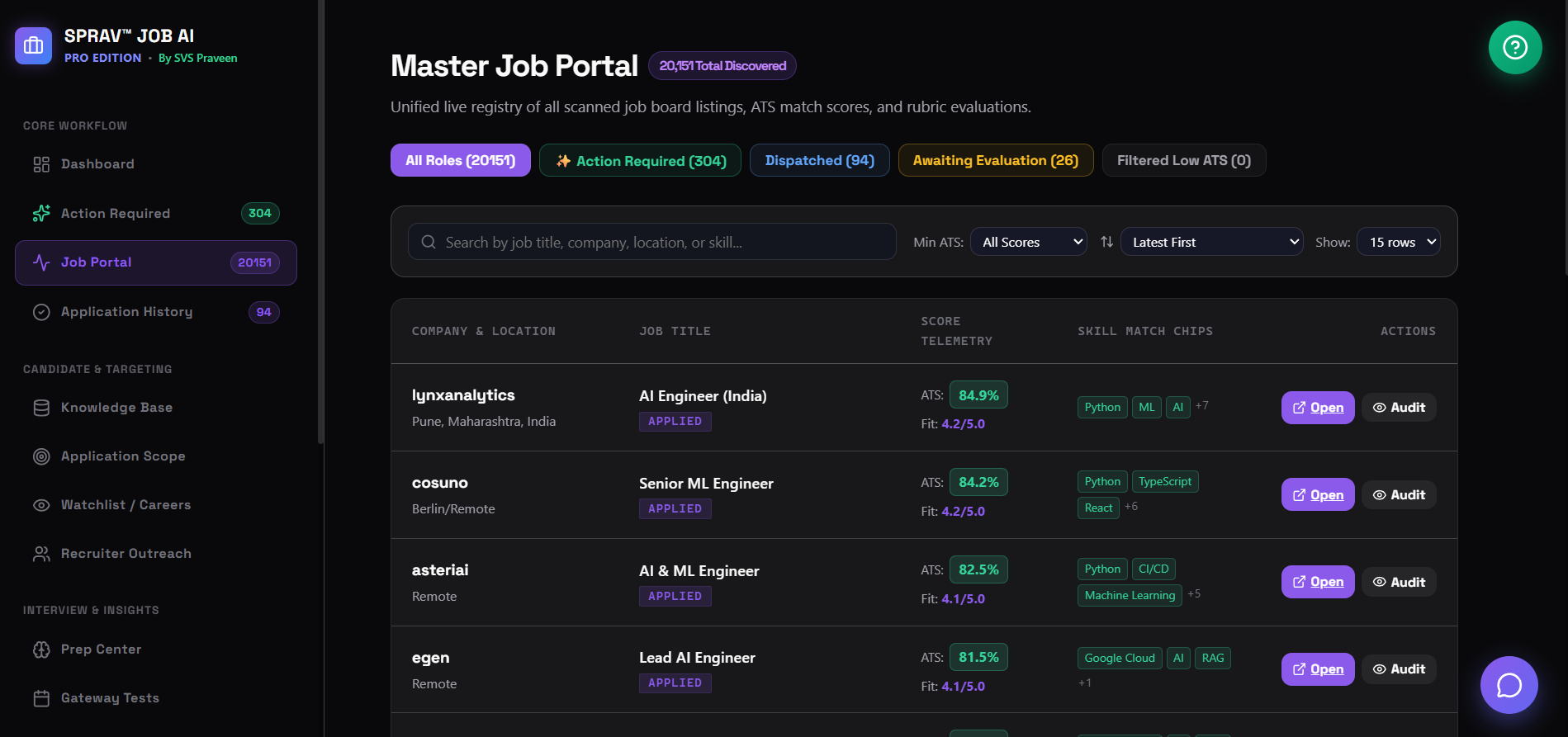Click the Action Required sparkle icon in sidebar

pos(41,214)
